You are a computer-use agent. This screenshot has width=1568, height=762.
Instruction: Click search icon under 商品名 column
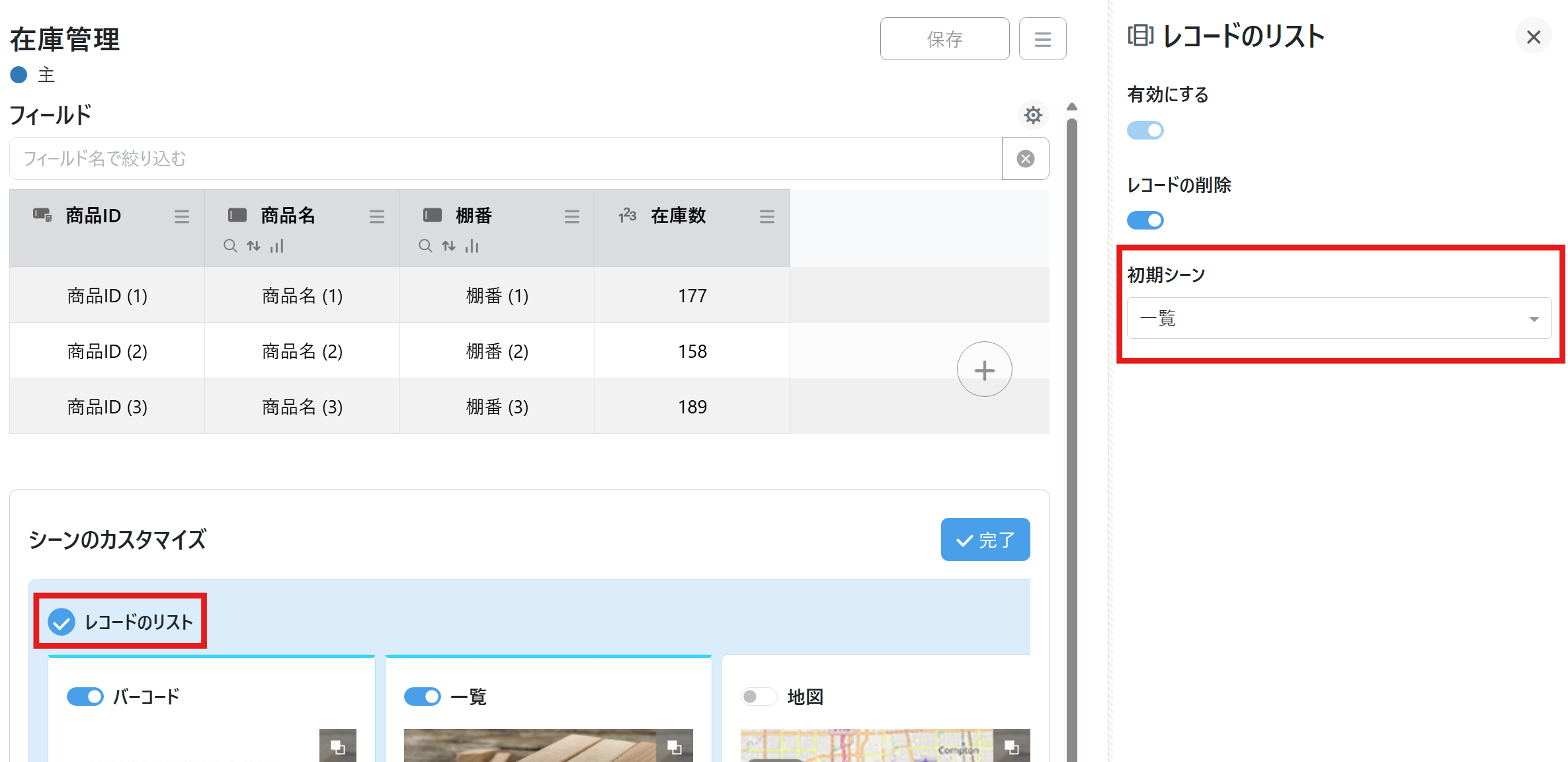(230, 246)
